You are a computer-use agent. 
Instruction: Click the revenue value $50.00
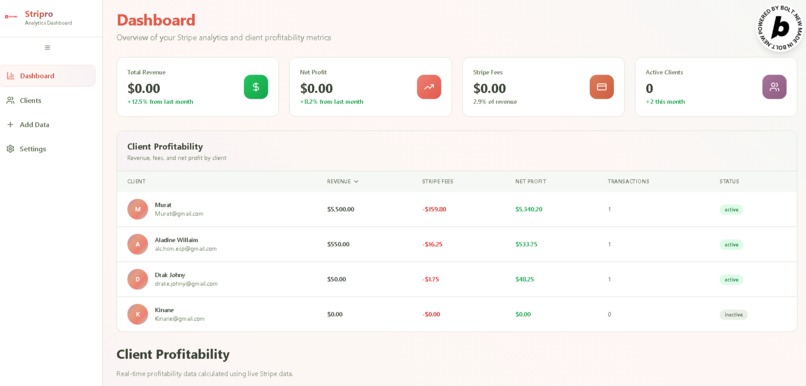coord(336,279)
